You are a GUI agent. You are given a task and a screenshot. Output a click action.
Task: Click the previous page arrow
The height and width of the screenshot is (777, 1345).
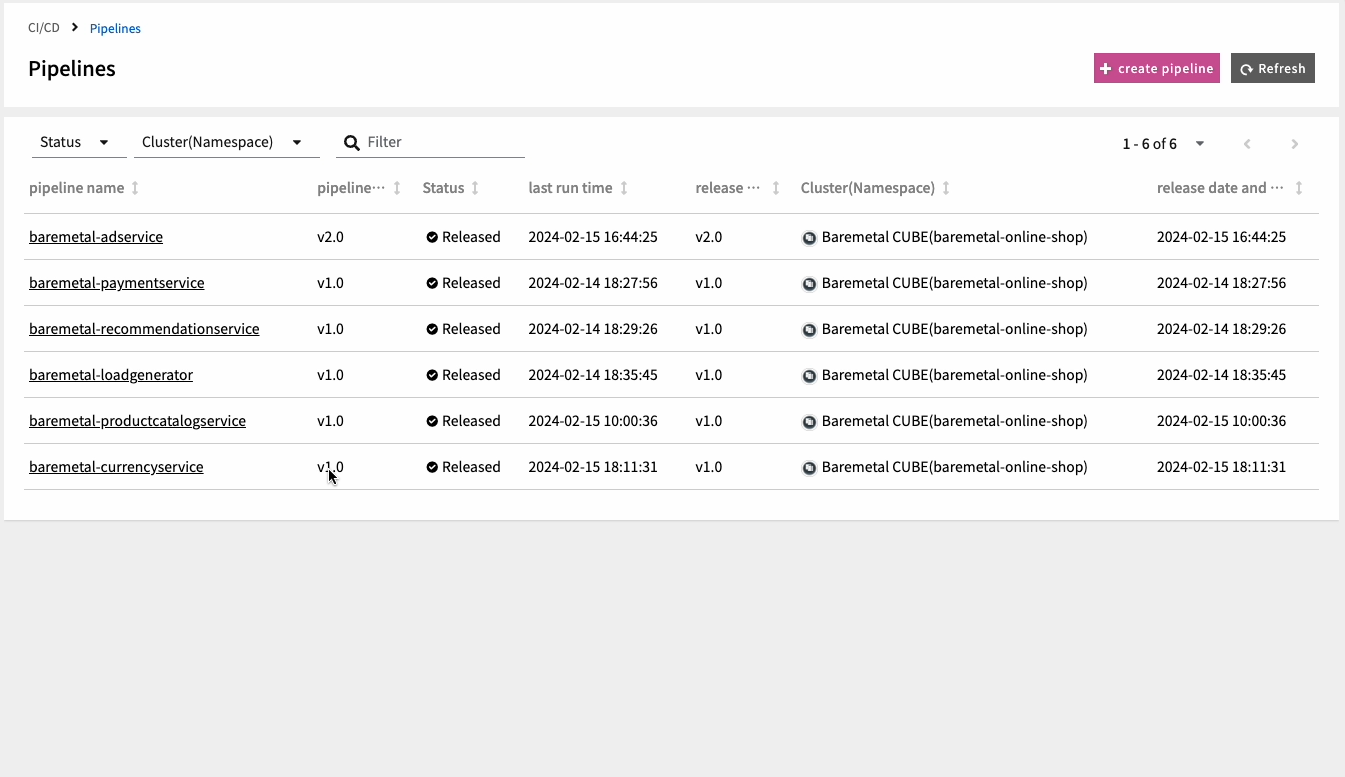click(1247, 144)
